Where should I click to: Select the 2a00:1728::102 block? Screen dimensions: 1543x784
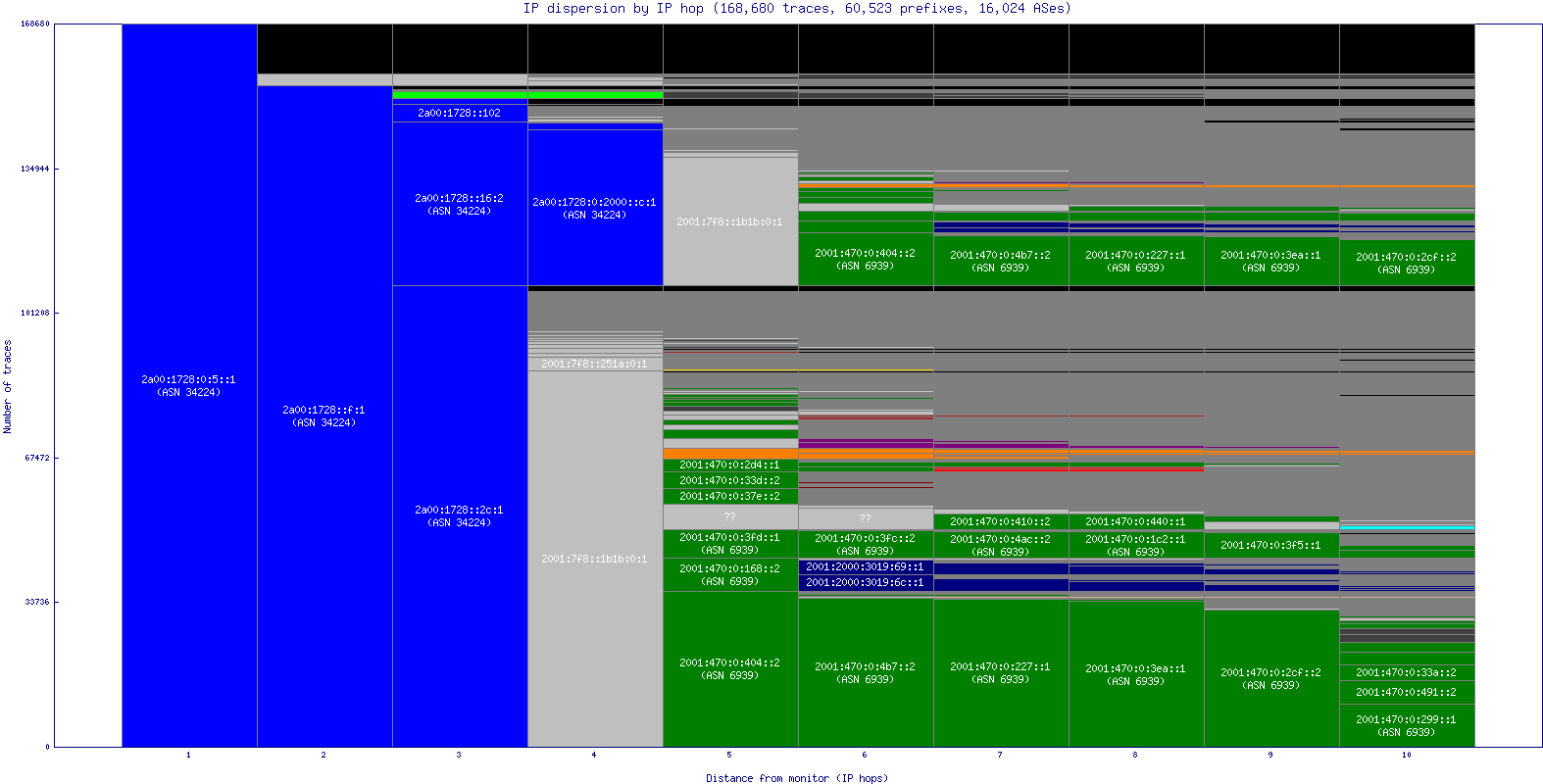pyautogui.click(x=460, y=113)
